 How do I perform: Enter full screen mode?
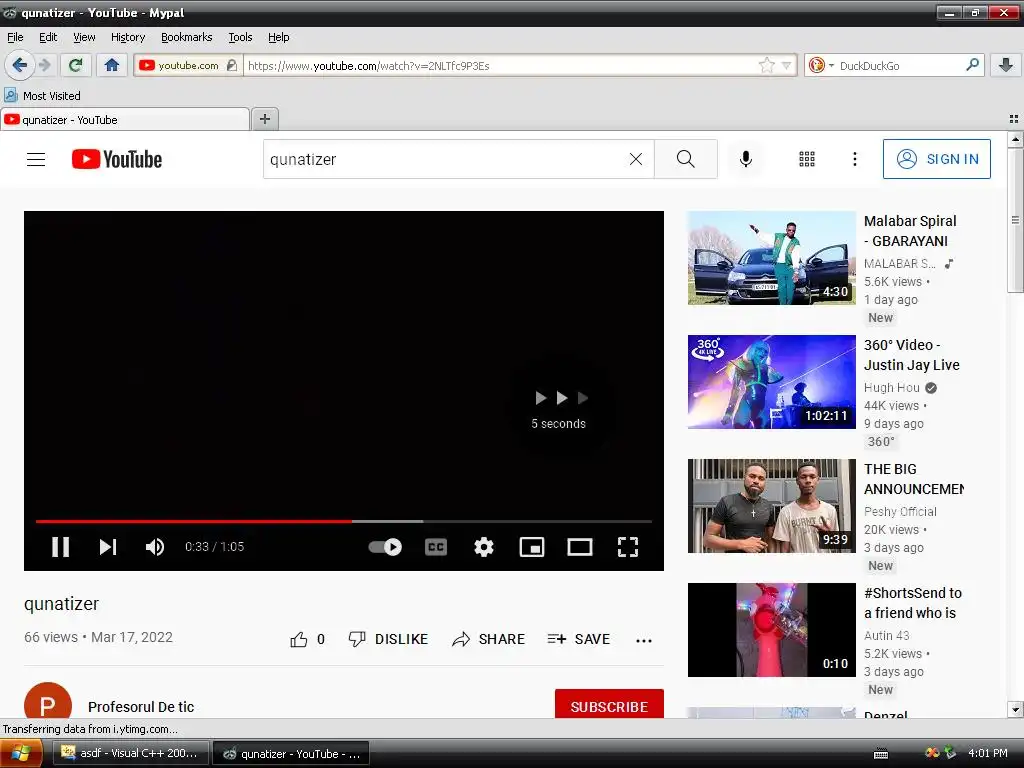coord(628,547)
